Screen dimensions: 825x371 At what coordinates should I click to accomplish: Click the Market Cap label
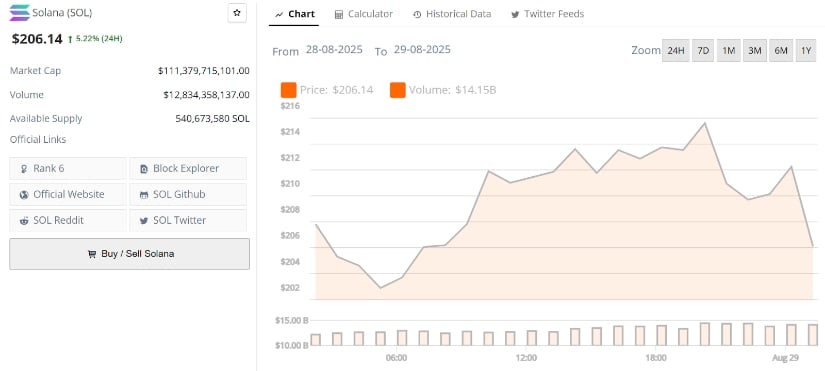coord(35,71)
